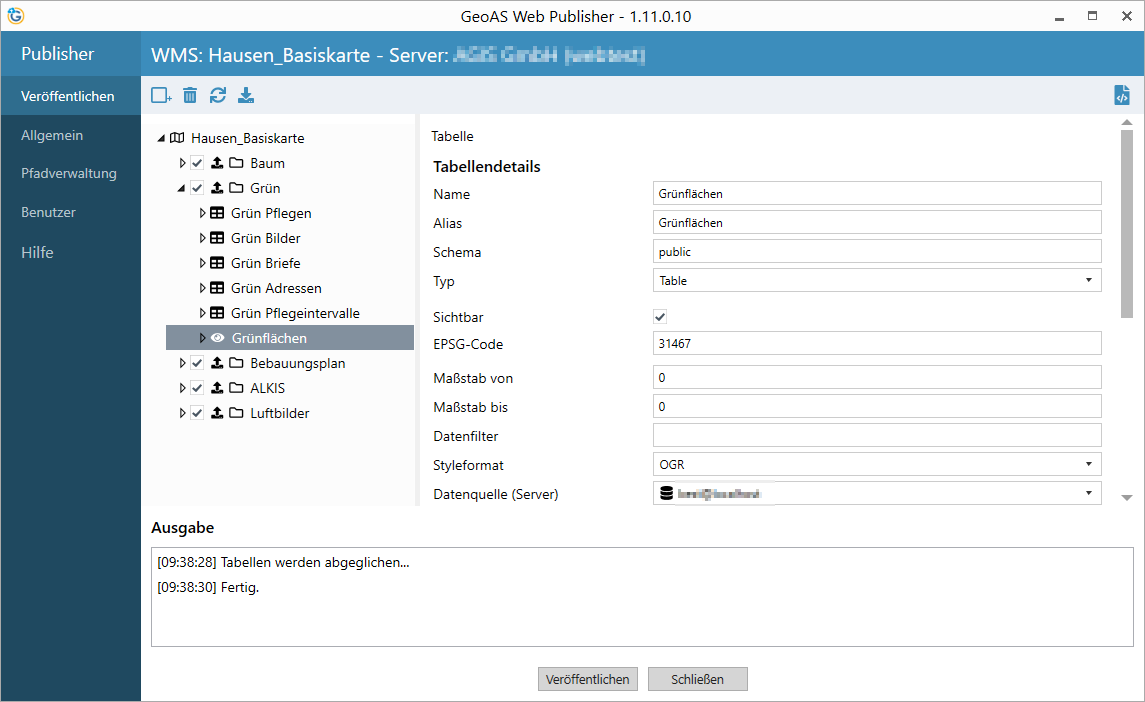Click the Schema input field
Screen dimensions: 1145x702
877,251
